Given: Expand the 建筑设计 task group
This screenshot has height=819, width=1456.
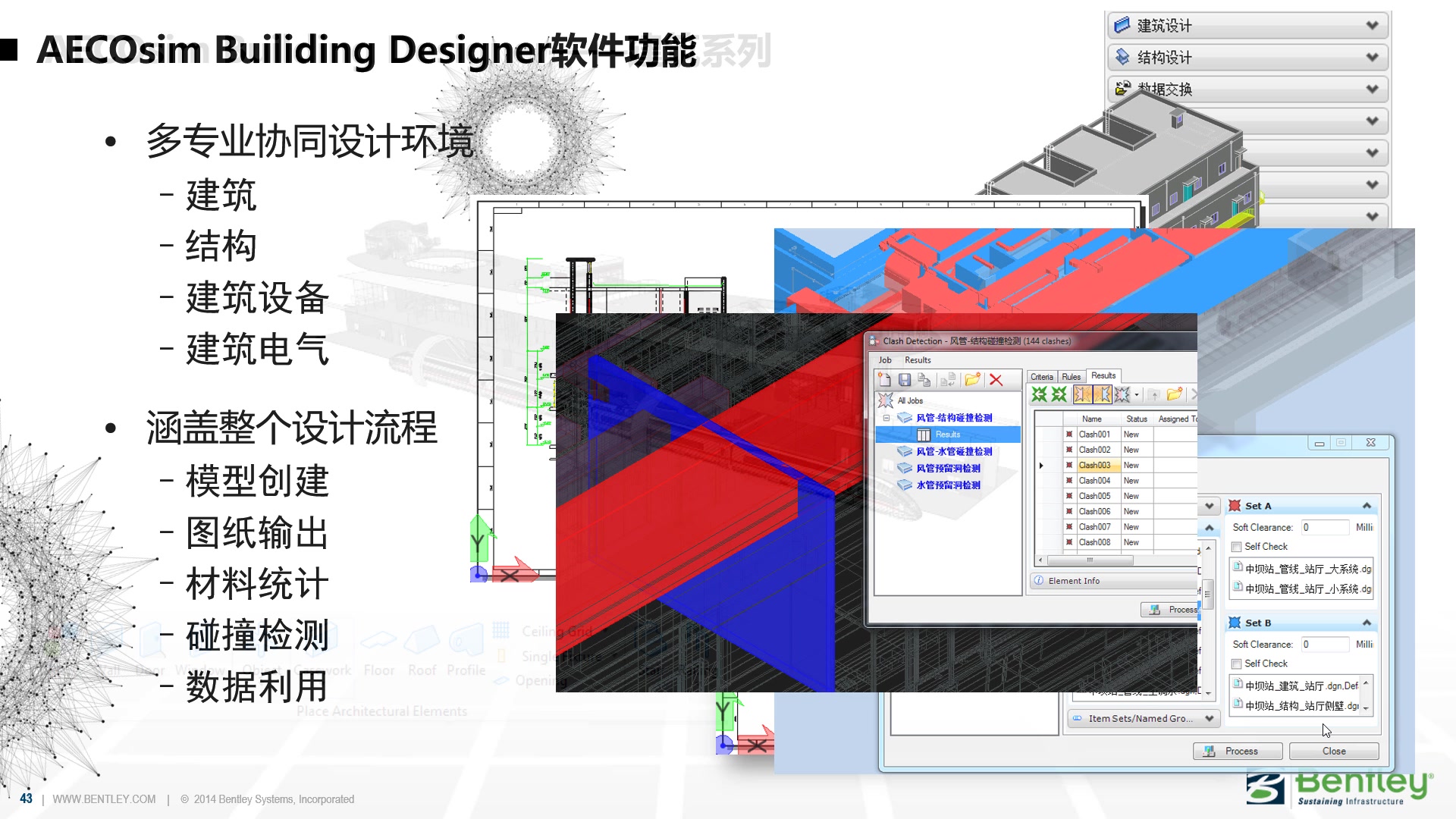Looking at the screenshot, I should click(1372, 25).
